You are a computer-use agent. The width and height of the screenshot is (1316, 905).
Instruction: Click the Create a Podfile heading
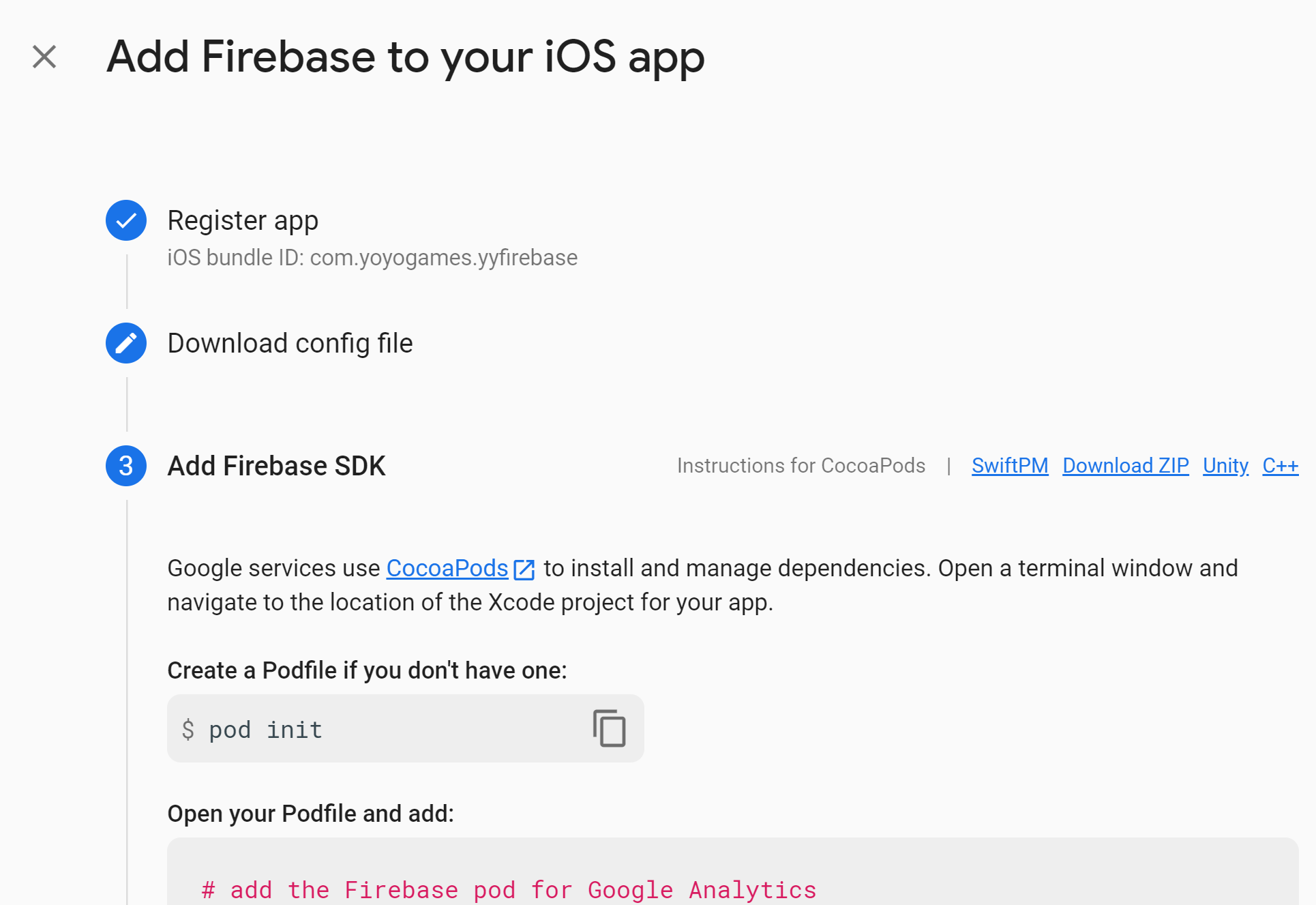[367, 670]
